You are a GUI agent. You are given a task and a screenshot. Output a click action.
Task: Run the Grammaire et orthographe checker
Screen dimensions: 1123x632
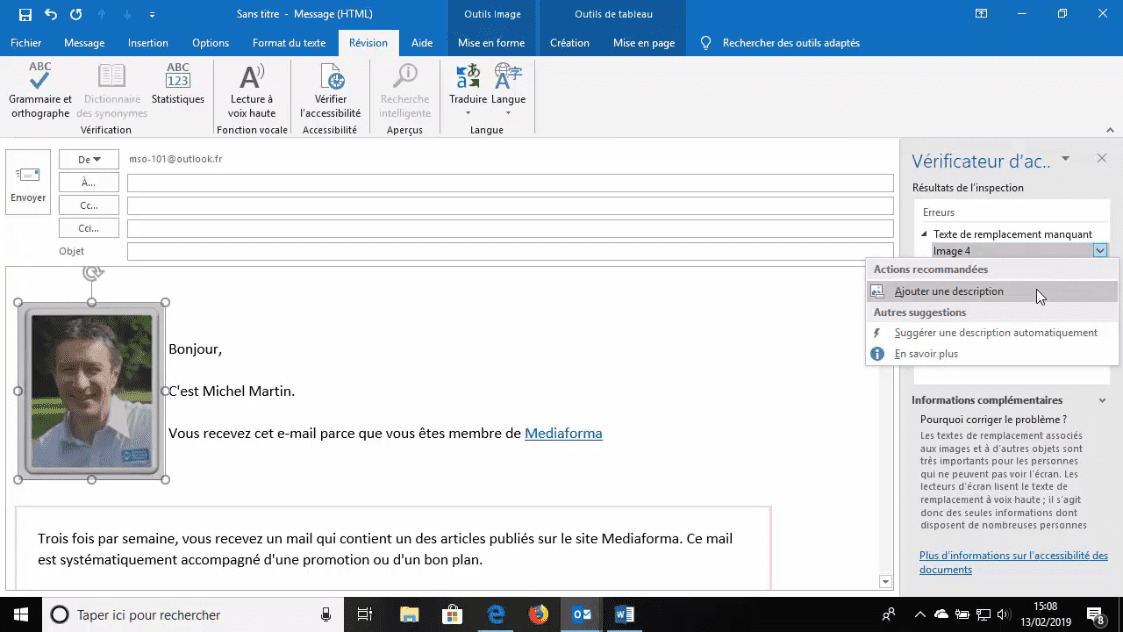39,89
